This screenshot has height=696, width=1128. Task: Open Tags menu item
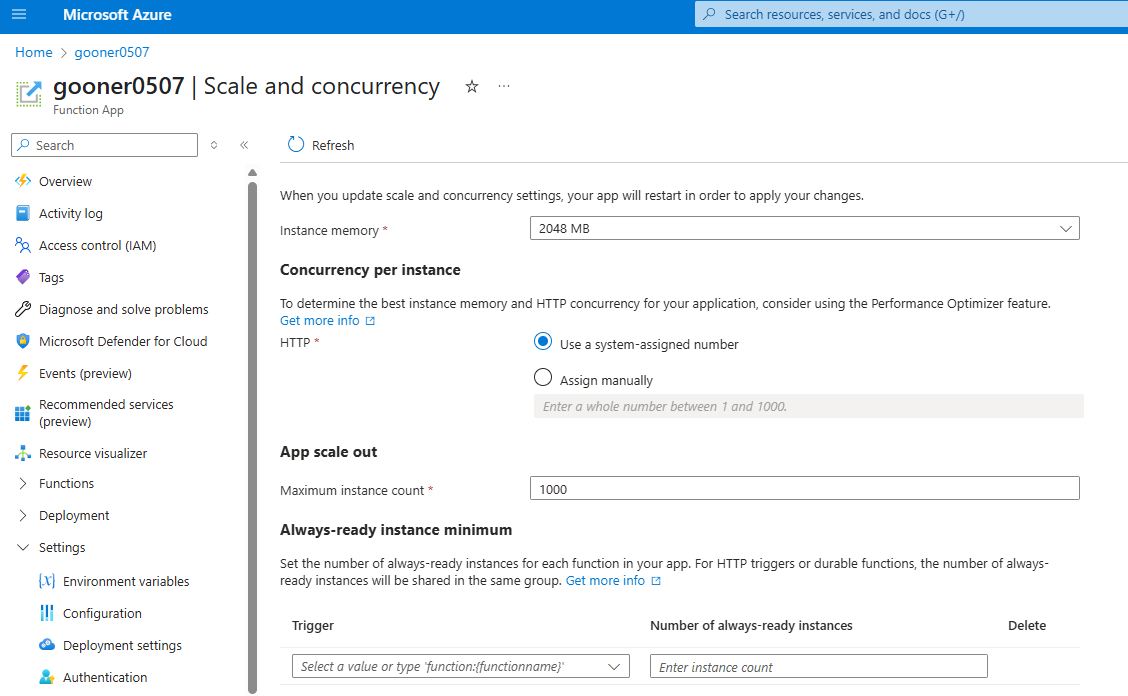[x=51, y=278]
